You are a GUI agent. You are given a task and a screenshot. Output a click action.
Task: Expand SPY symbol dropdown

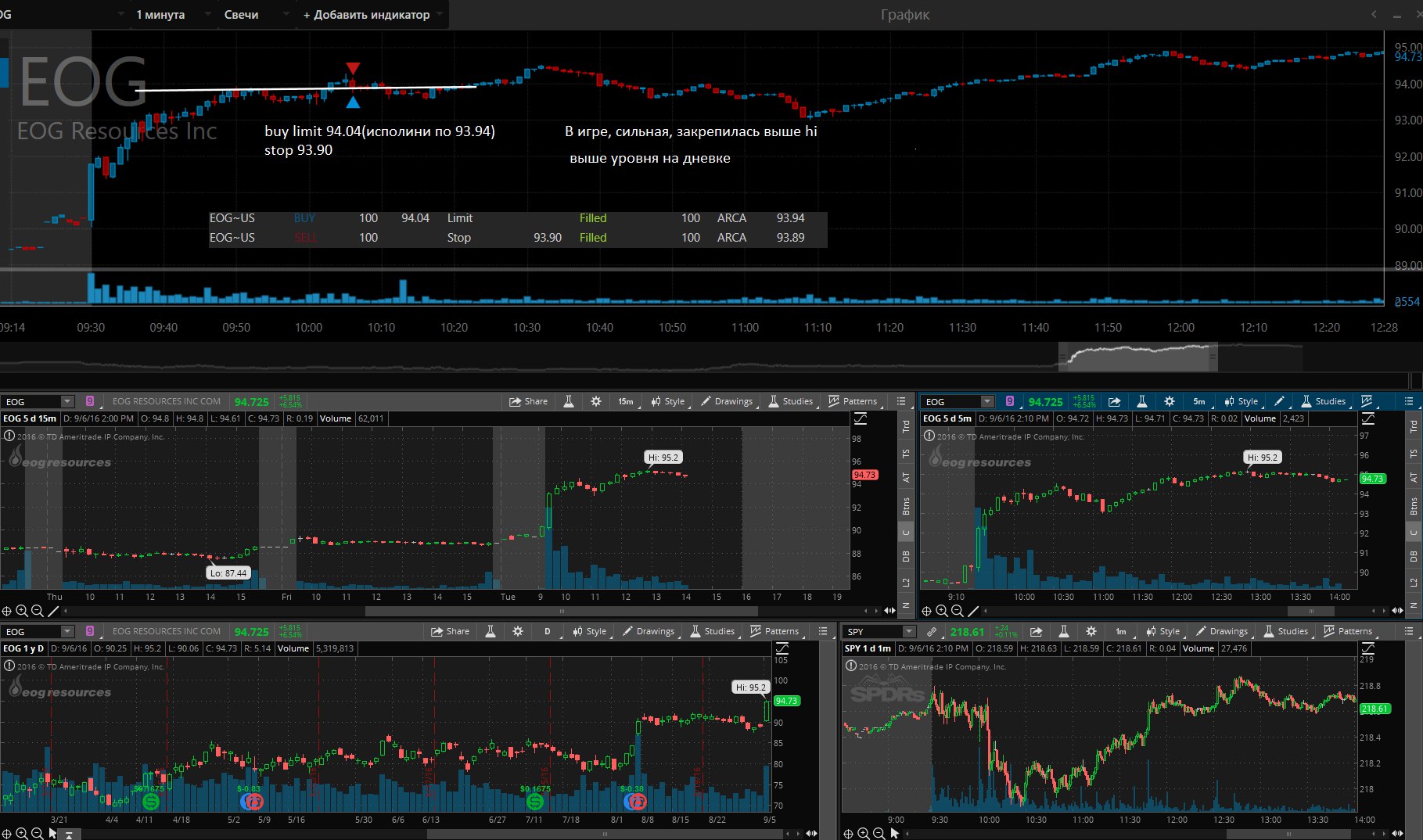(x=908, y=631)
